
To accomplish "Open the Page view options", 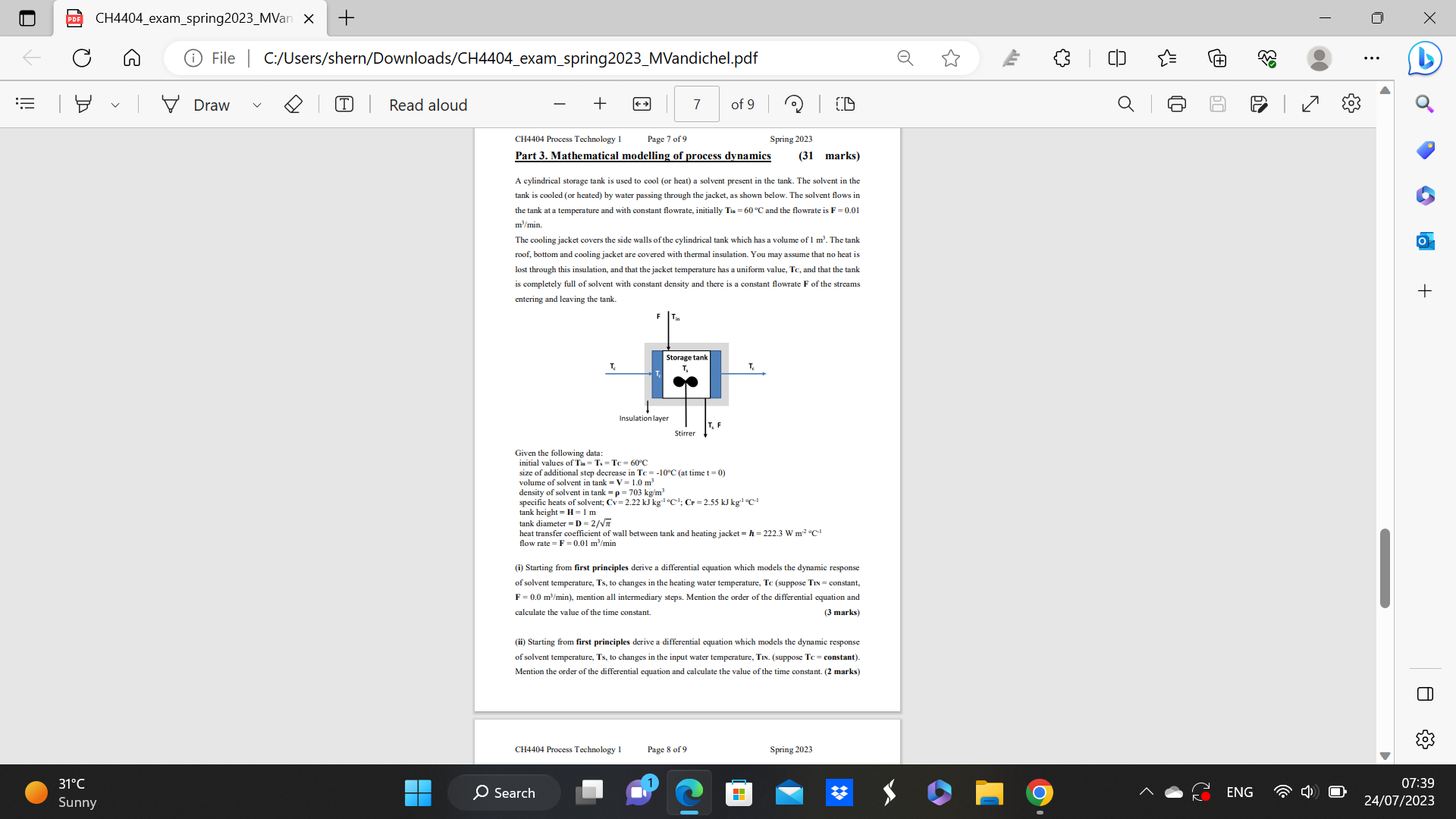I will (x=845, y=104).
